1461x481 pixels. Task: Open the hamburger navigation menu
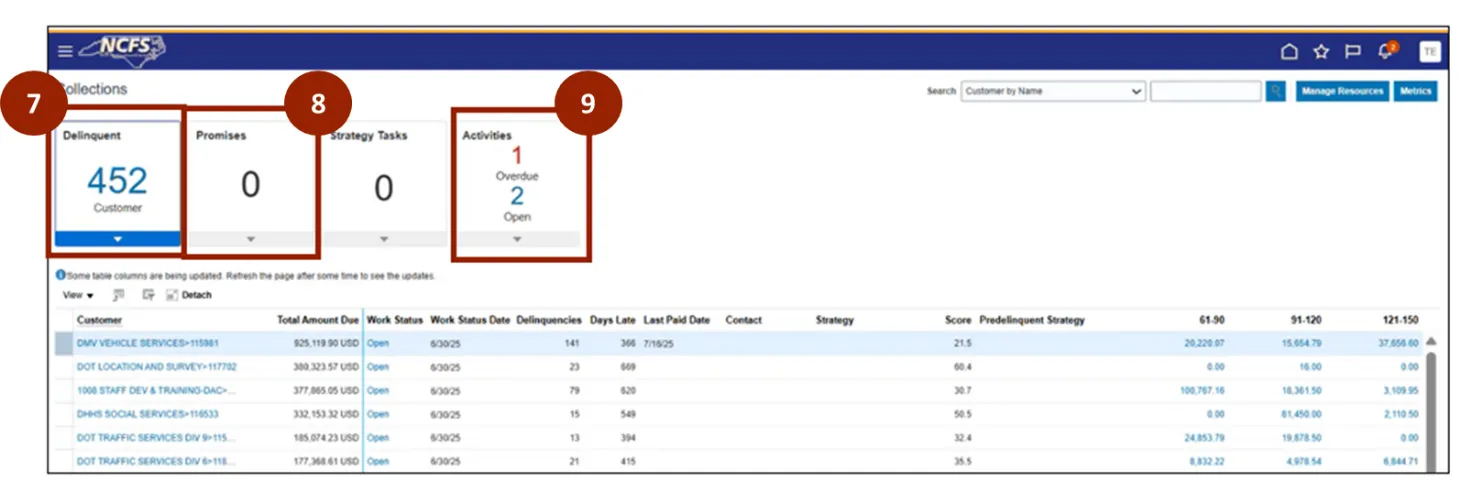point(65,51)
